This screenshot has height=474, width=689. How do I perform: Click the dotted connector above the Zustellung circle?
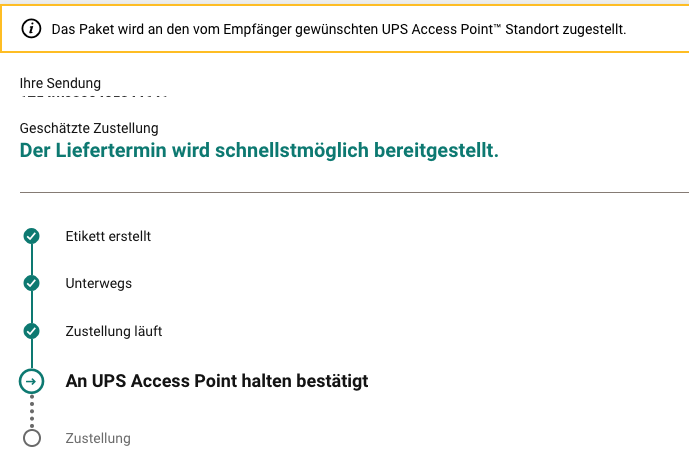pos(32,411)
